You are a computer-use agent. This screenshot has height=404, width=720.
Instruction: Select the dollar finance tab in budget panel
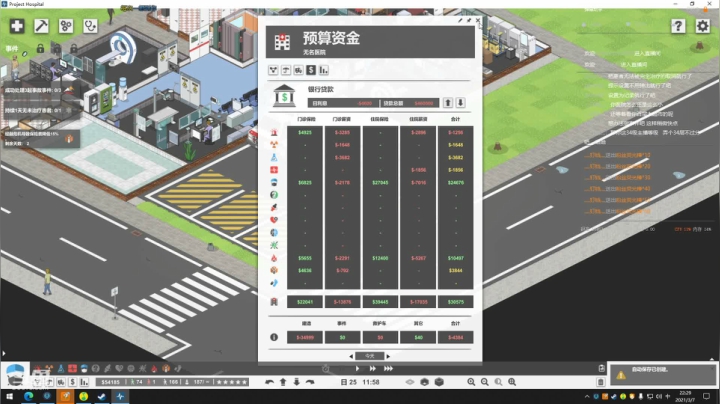[311, 70]
